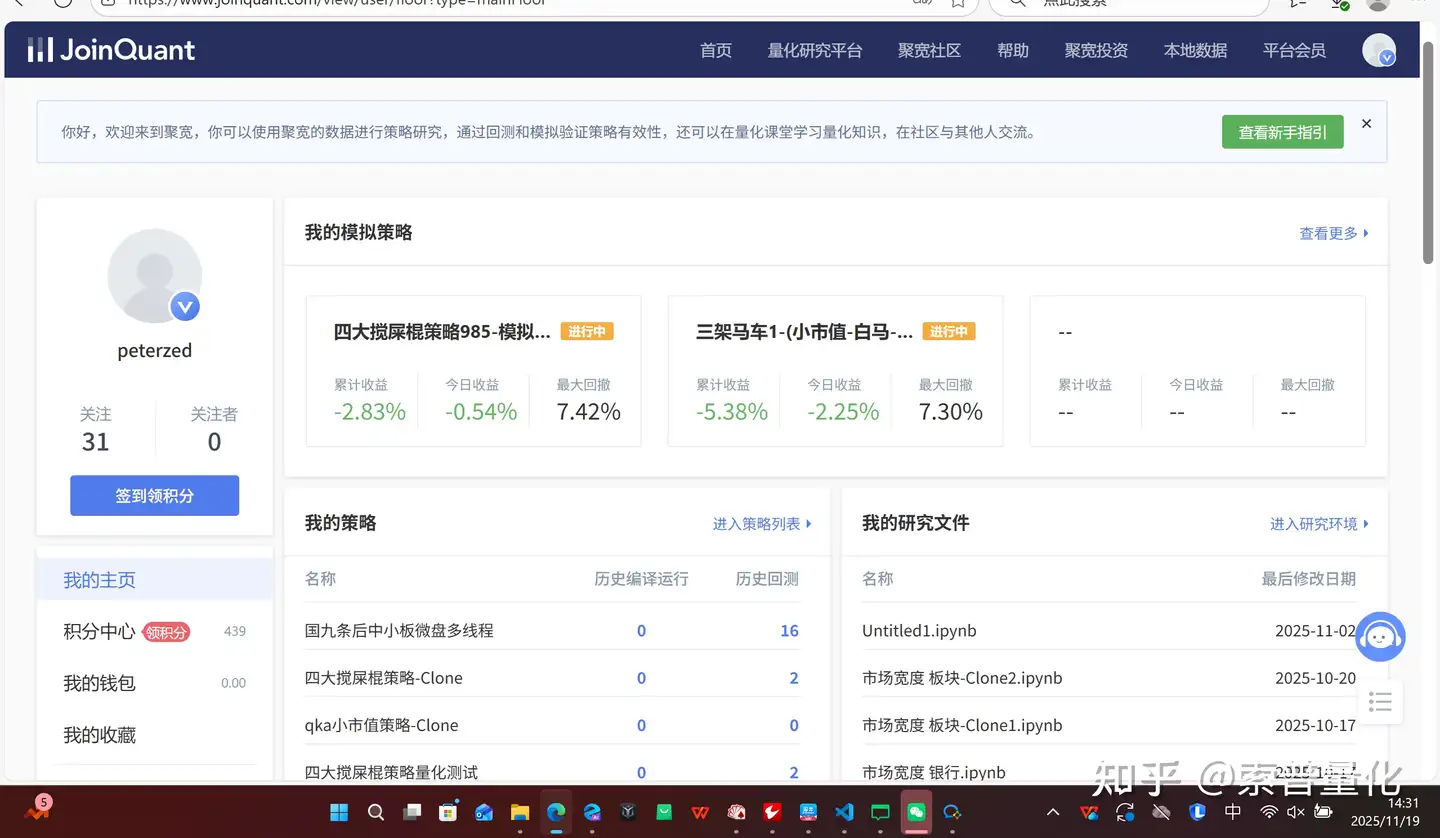Click the -5.38% 累计收益 value
This screenshot has height=838, width=1440.
(732, 412)
